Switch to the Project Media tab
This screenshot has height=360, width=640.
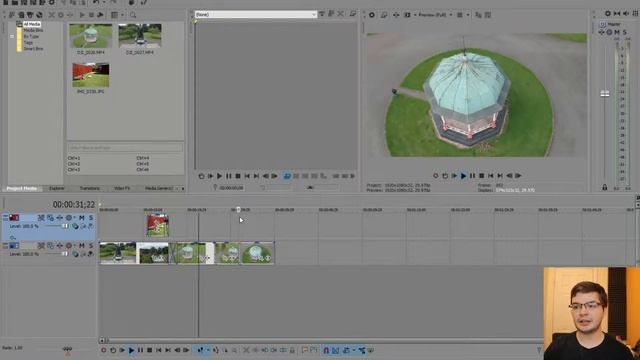[22, 189]
